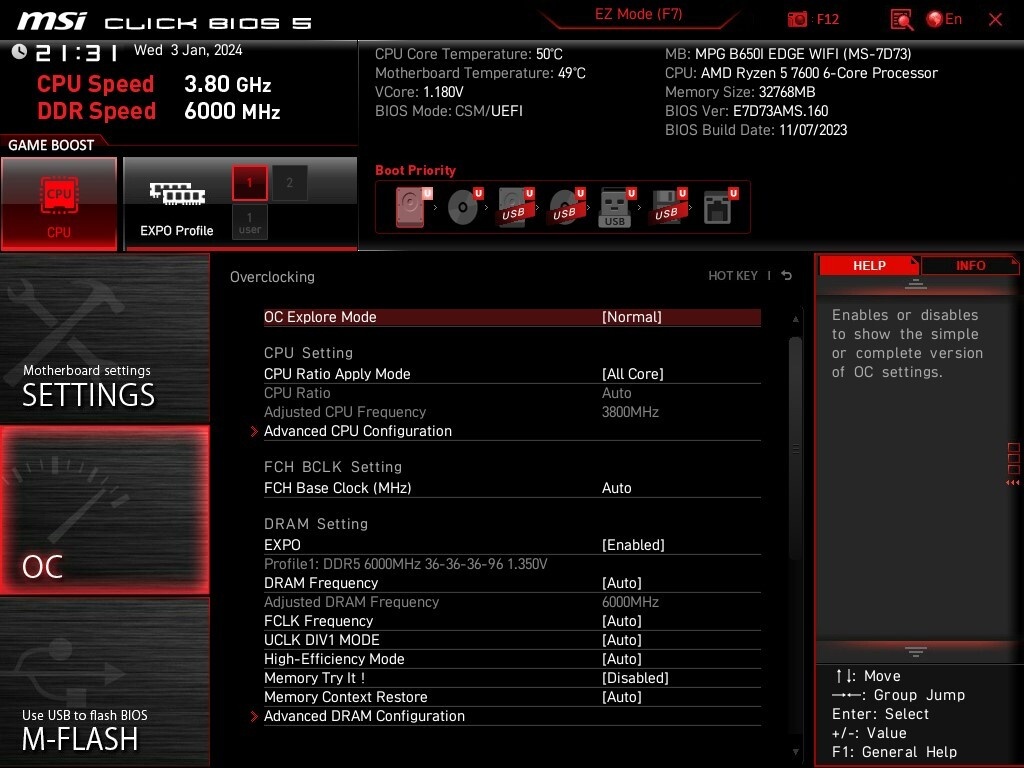Click the network boot device icon

pyautogui.click(x=719, y=207)
